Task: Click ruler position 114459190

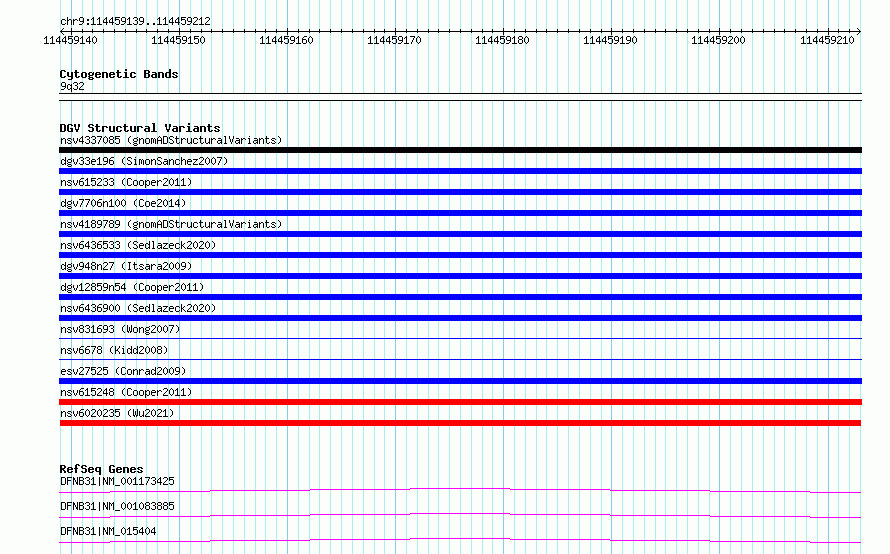Action: pyautogui.click(x=610, y=40)
